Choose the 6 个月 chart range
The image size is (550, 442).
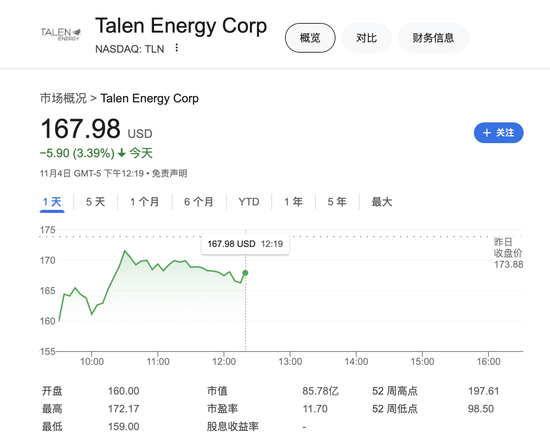(x=199, y=202)
